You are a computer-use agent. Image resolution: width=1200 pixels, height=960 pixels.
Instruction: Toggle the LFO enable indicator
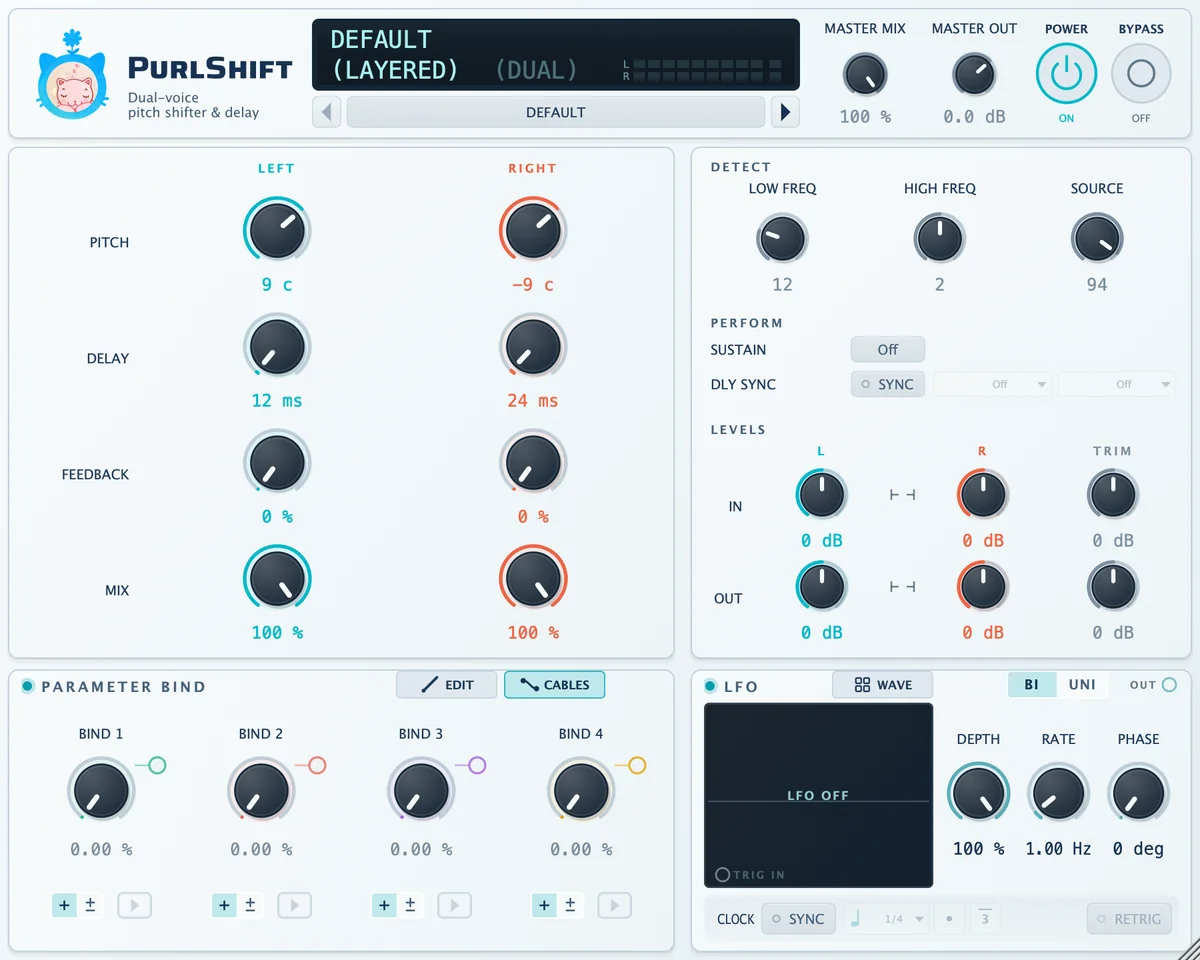711,686
